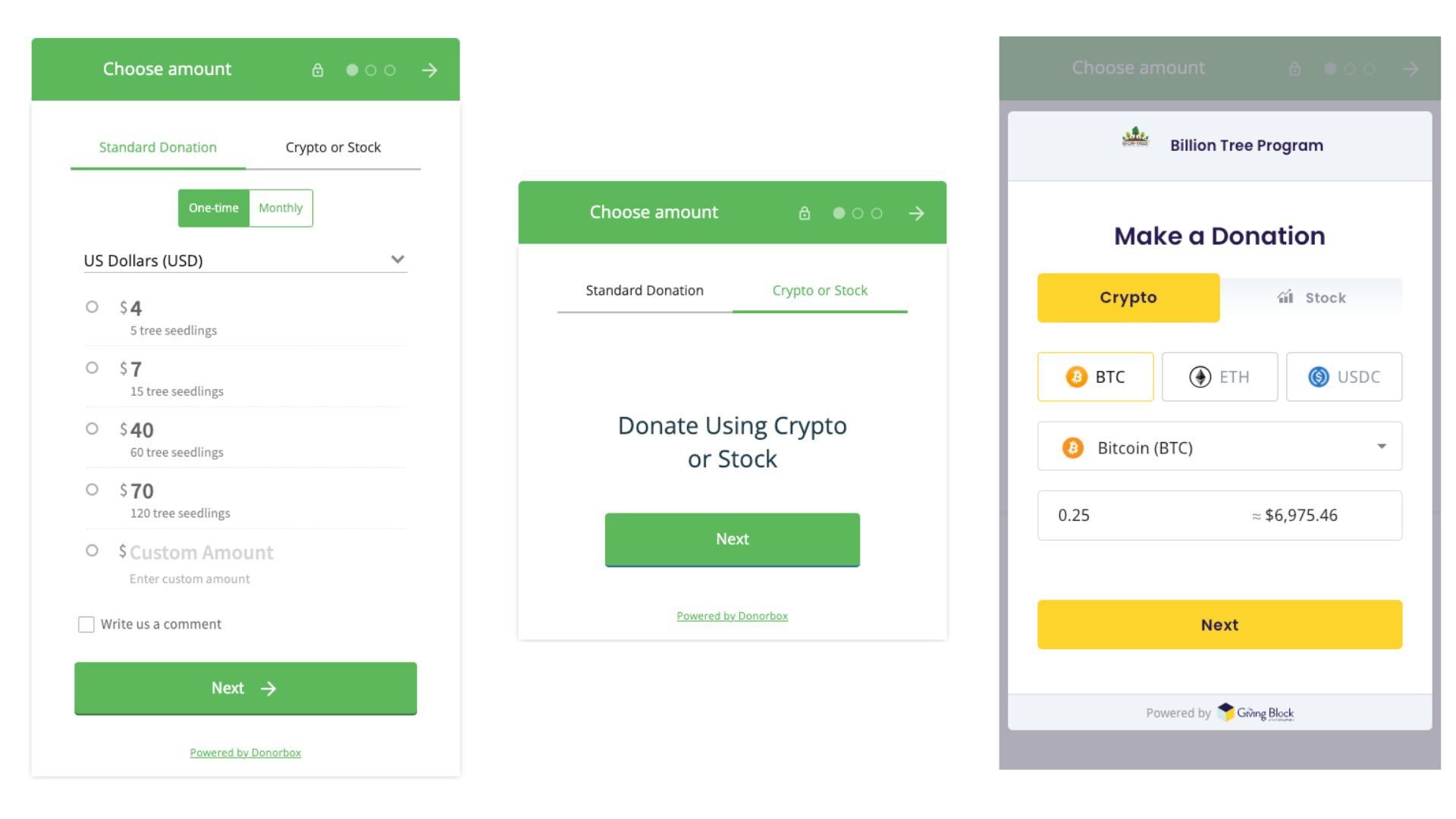1456x819 pixels.
Task: Switch to Standard Donation tab middle panel
Action: click(644, 290)
